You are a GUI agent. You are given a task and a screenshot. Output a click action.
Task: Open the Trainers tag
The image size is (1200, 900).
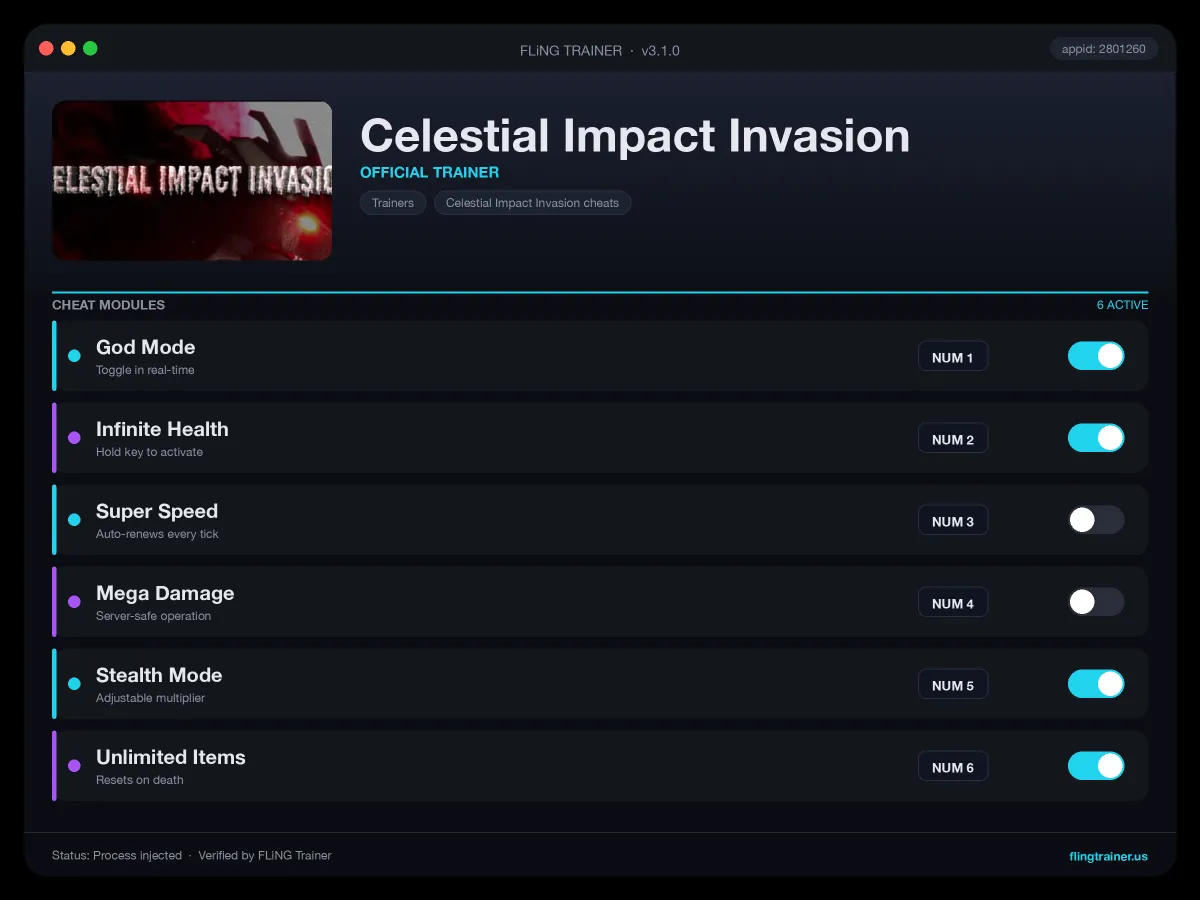pyautogui.click(x=393, y=203)
